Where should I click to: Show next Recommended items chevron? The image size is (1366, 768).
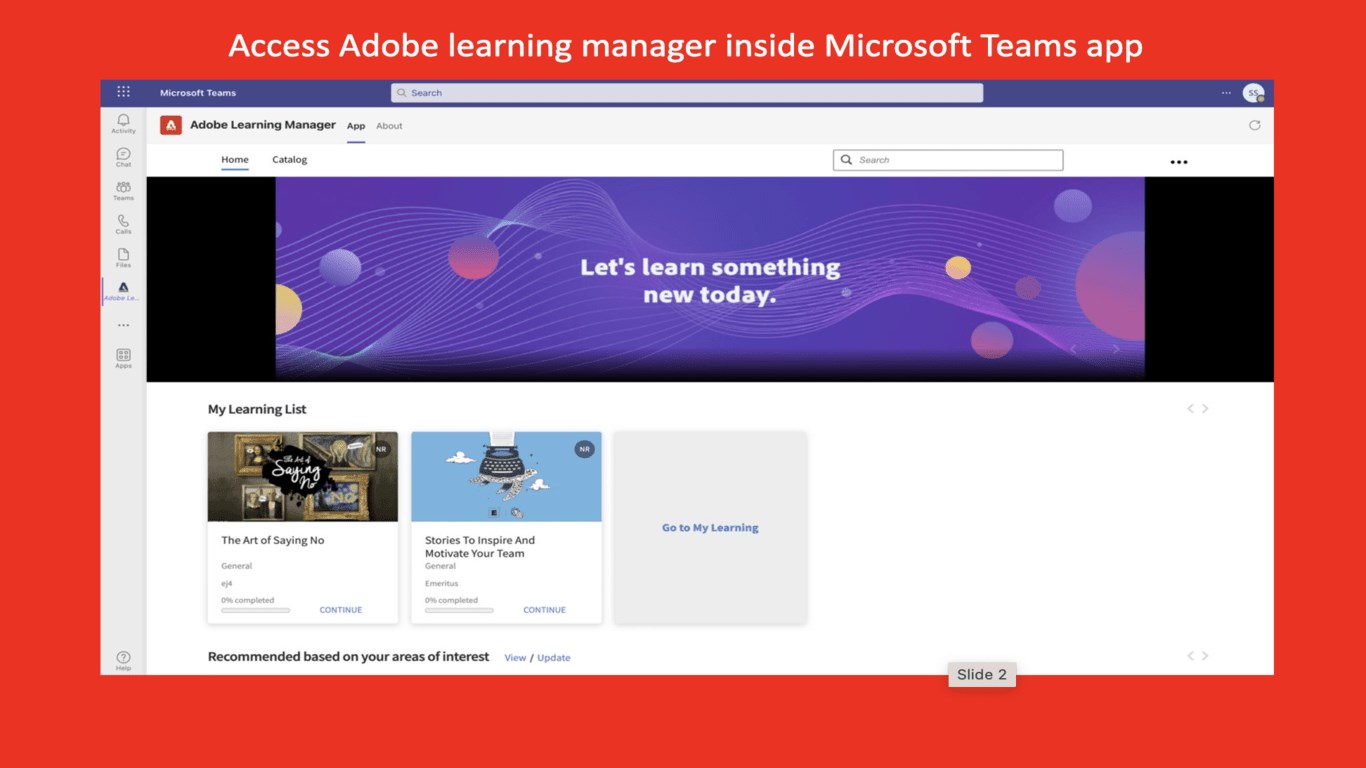[1205, 656]
